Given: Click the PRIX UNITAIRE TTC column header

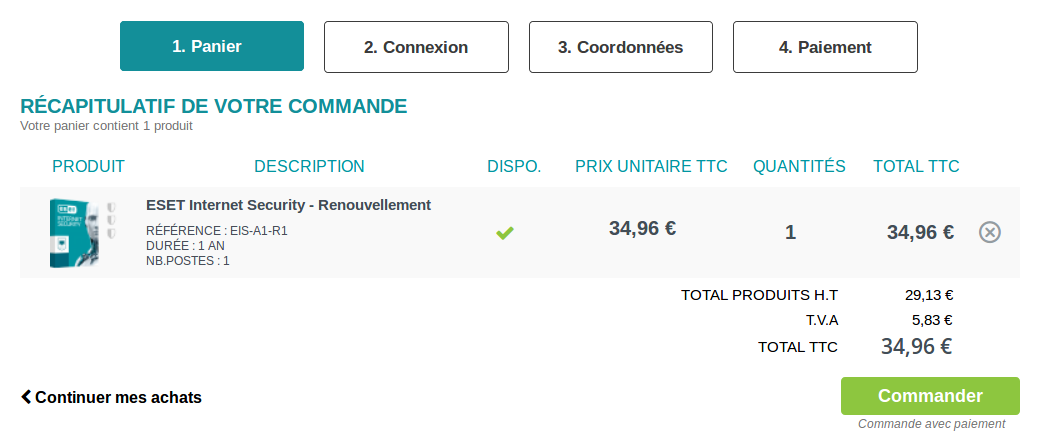Looking at the screenshot, I should [x=651, y=166].
